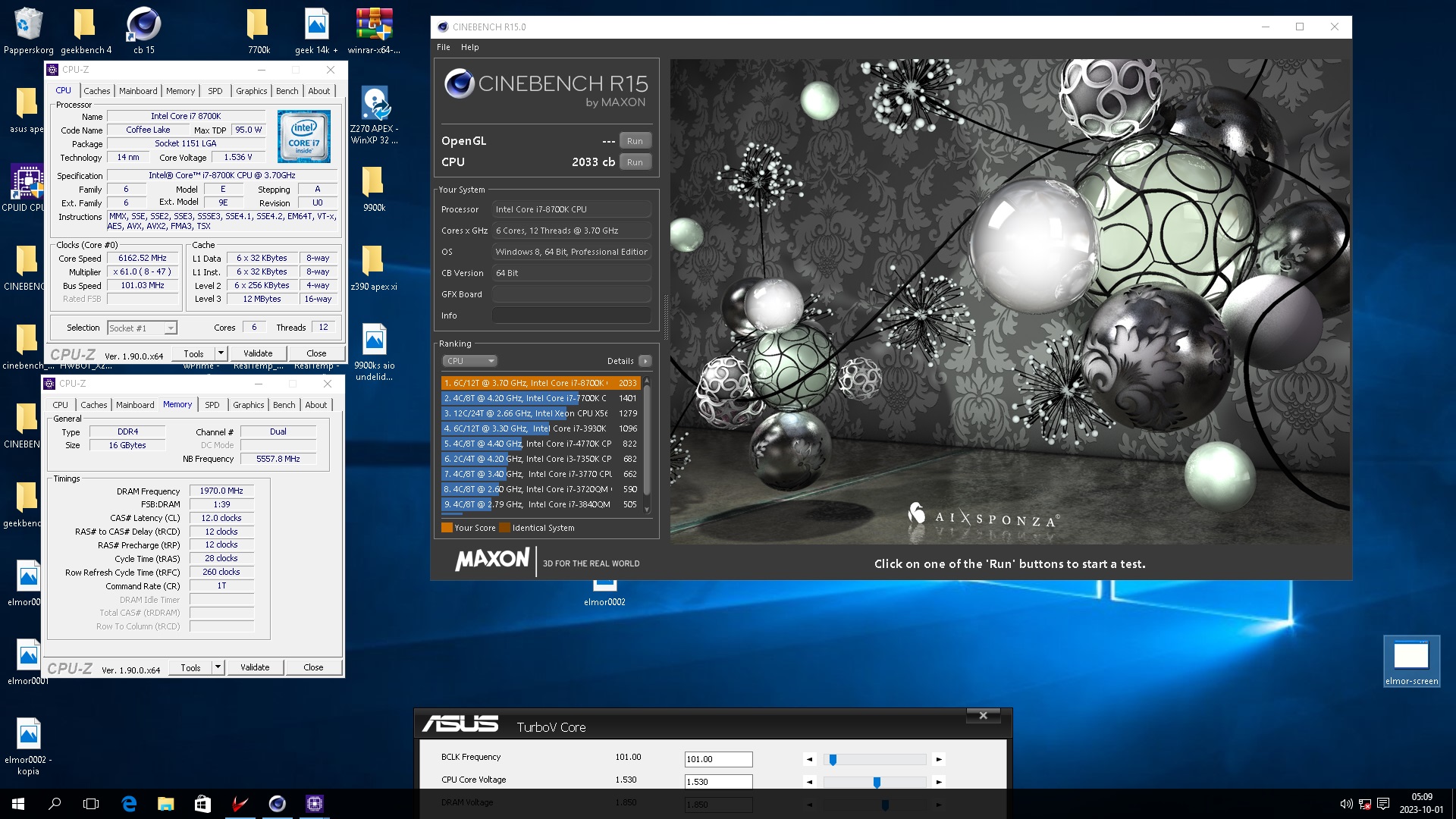
Task: Open the winrar-x64 installer icon
Action: pos(374,30)
